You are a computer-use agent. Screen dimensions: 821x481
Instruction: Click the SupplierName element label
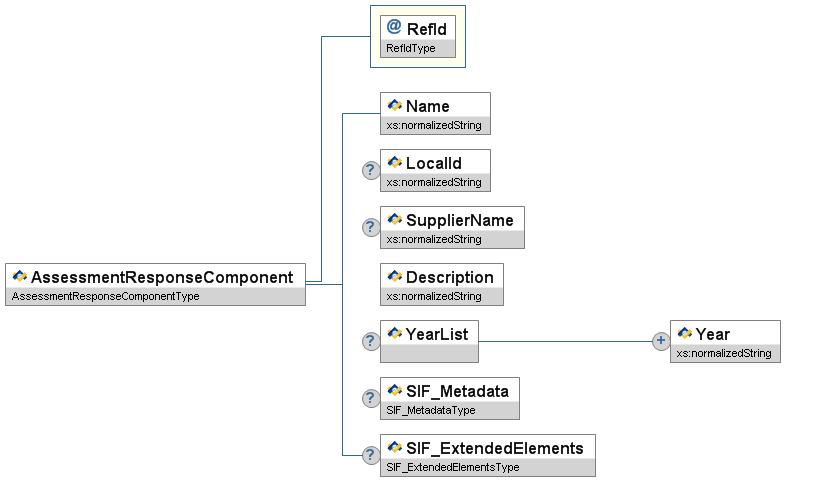click(x=459, y=220)
